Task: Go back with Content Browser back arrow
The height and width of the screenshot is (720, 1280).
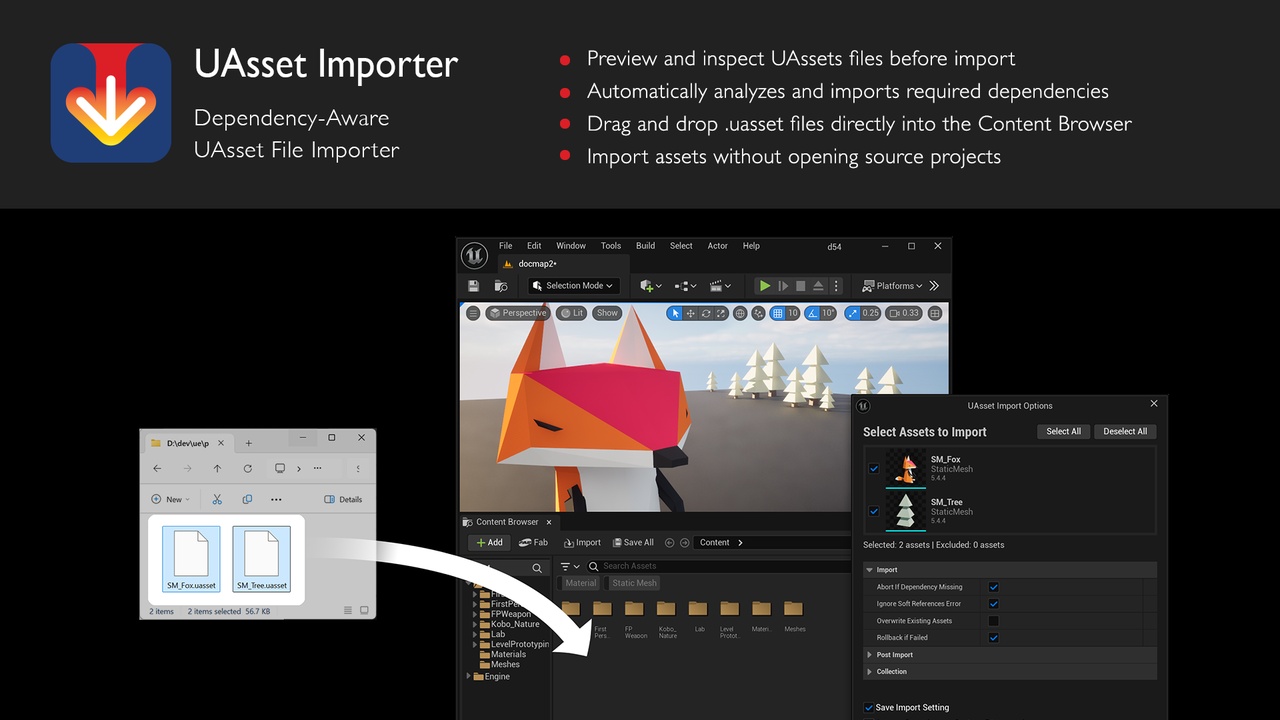Action: point(670,542)
